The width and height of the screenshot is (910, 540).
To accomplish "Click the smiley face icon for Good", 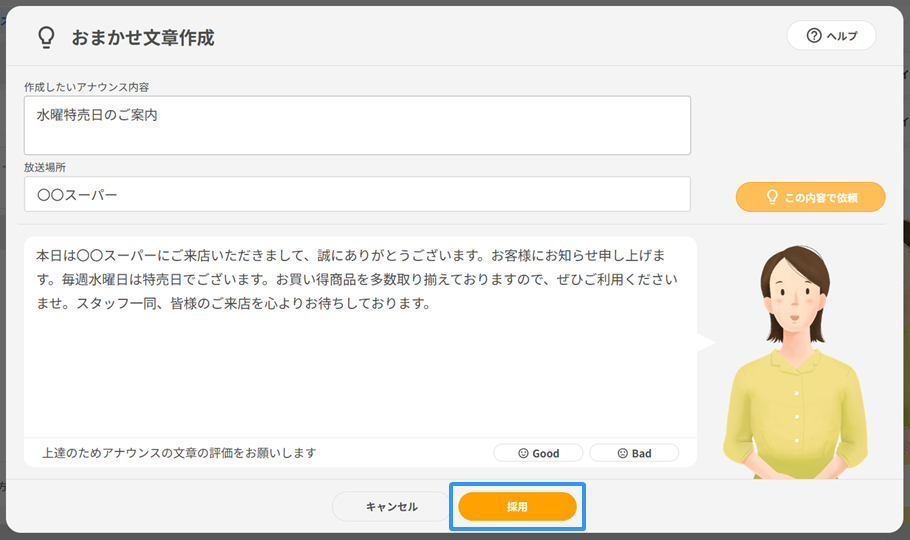I will [x=523, y=453].
